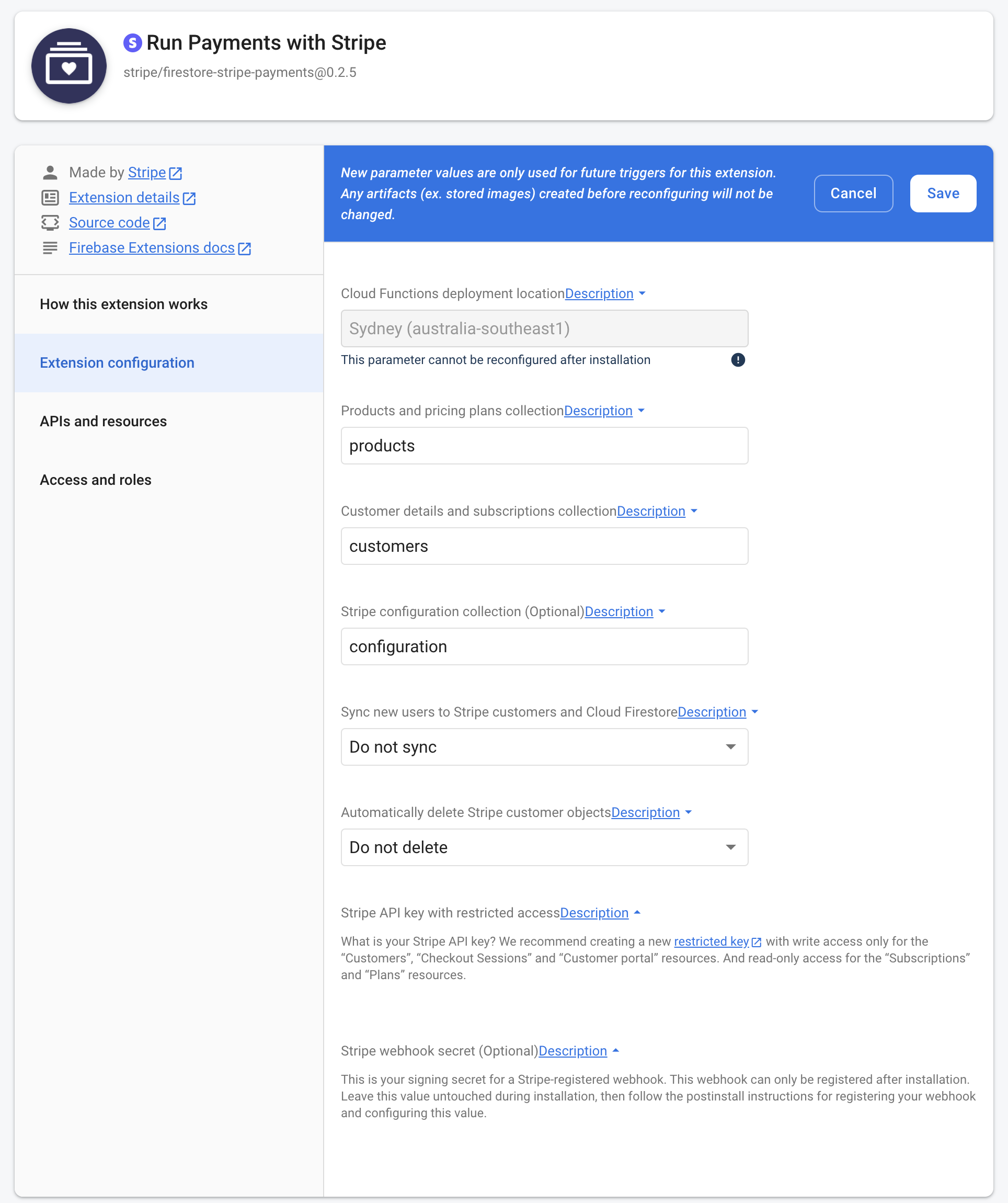Click the external link icon beside Extension details
This screenshot has width=1008, height=1203.
pyautogui.click(x=190, y=198)
